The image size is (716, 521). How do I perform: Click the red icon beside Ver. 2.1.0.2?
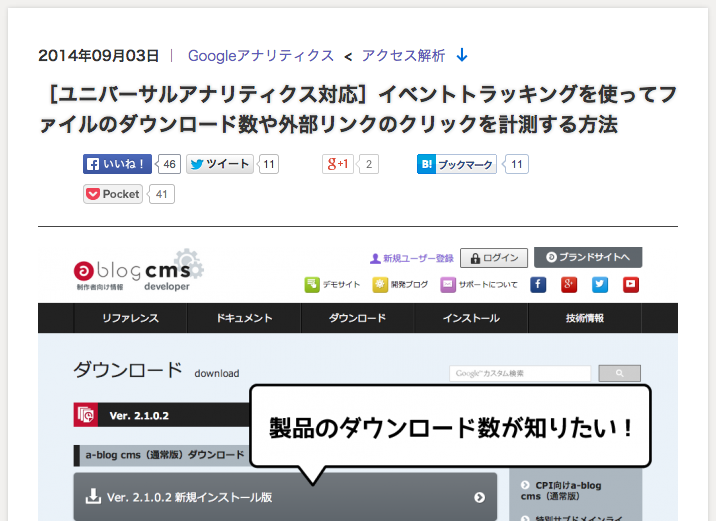85,415
